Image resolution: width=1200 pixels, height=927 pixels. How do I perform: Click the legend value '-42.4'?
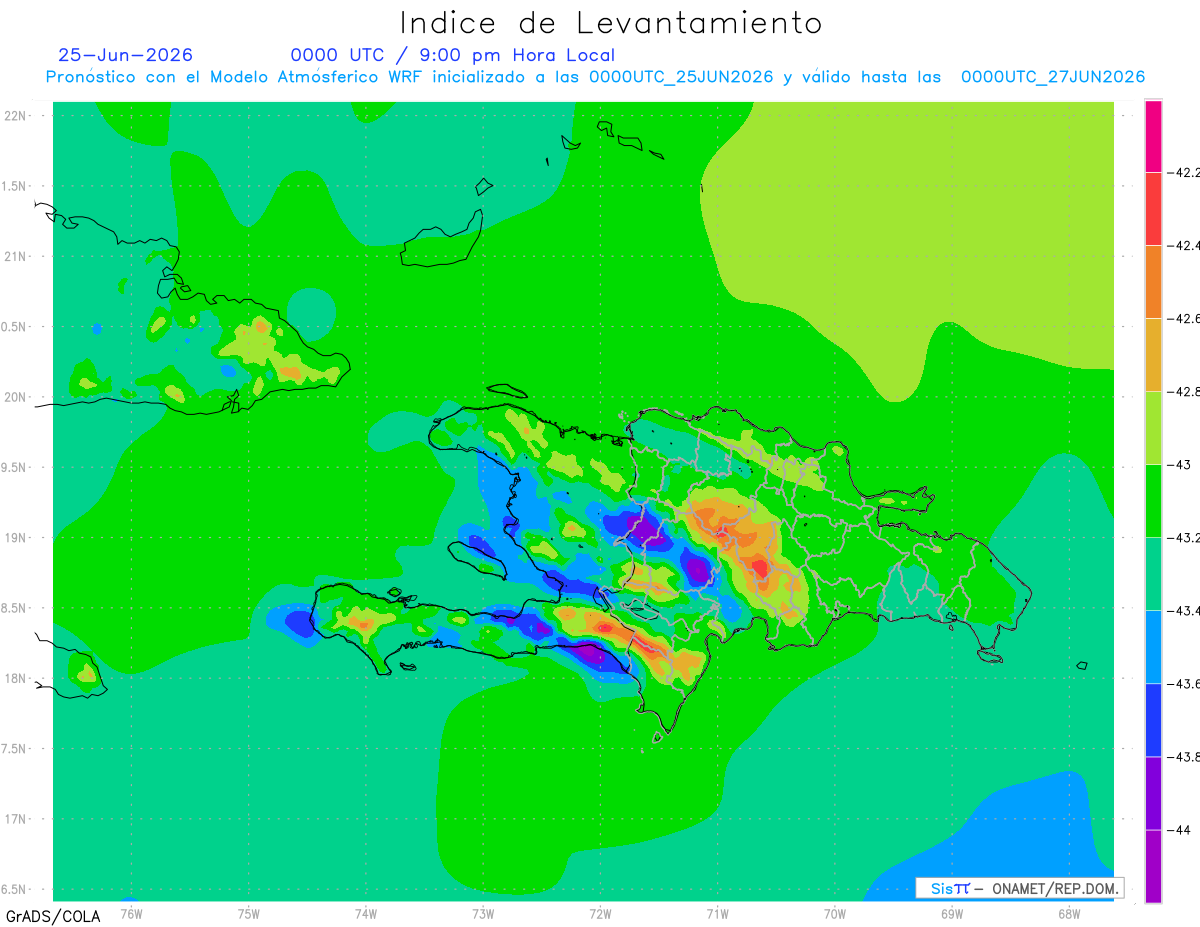coord(1184,245)
